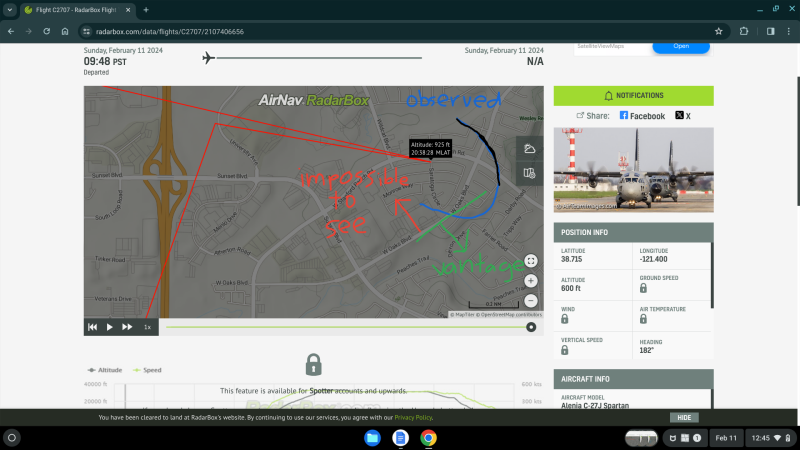Open the C-27J aircraft photo

634,170
